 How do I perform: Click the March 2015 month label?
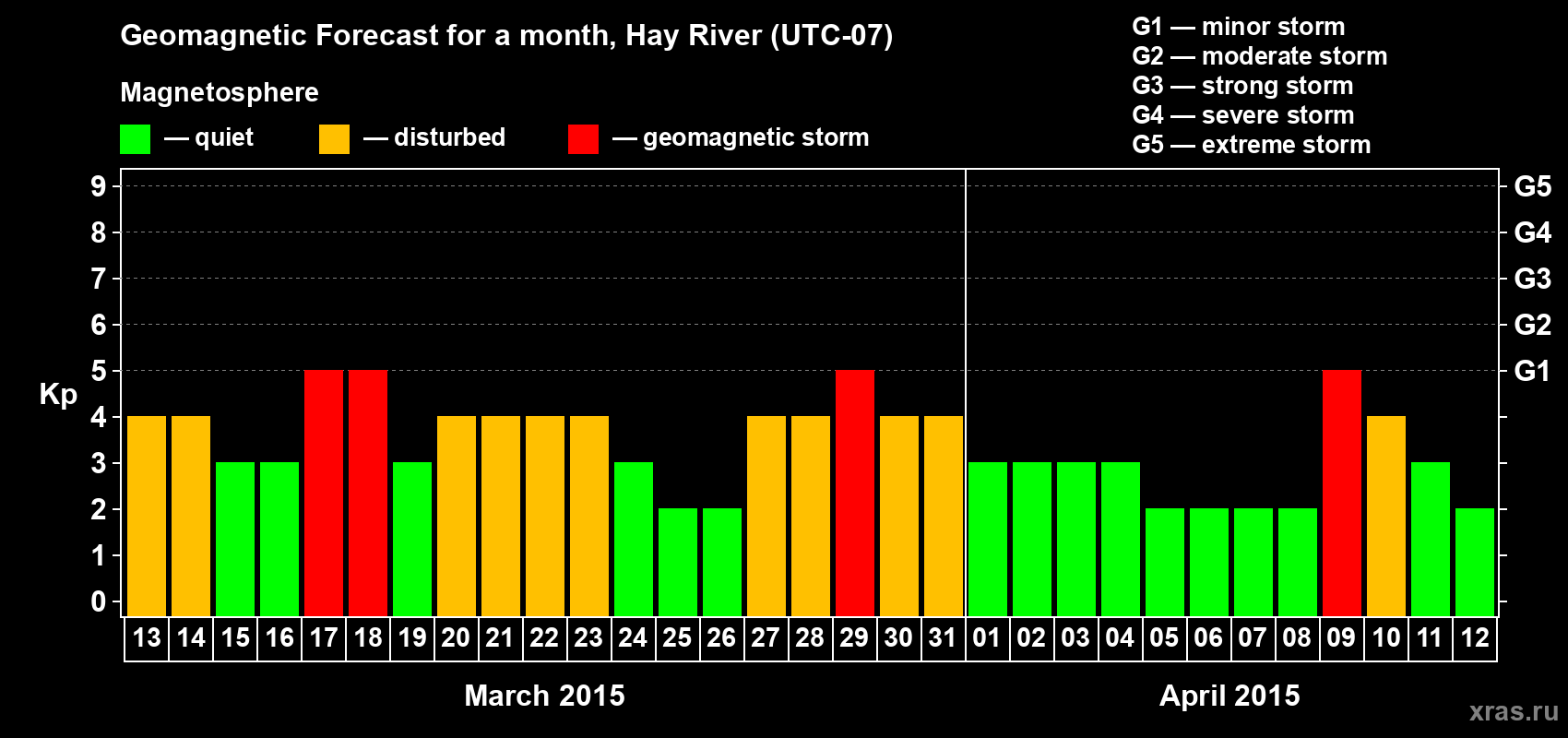(544, 696)
